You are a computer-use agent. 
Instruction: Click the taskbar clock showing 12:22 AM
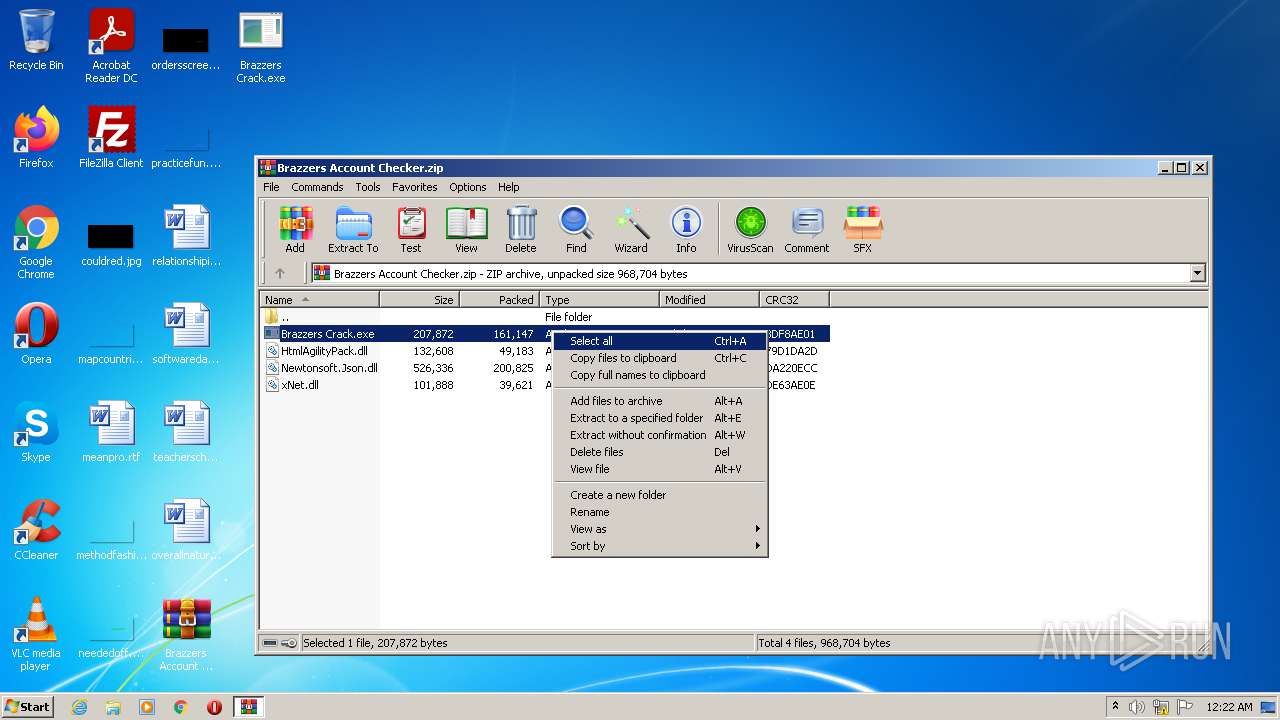1229,707
